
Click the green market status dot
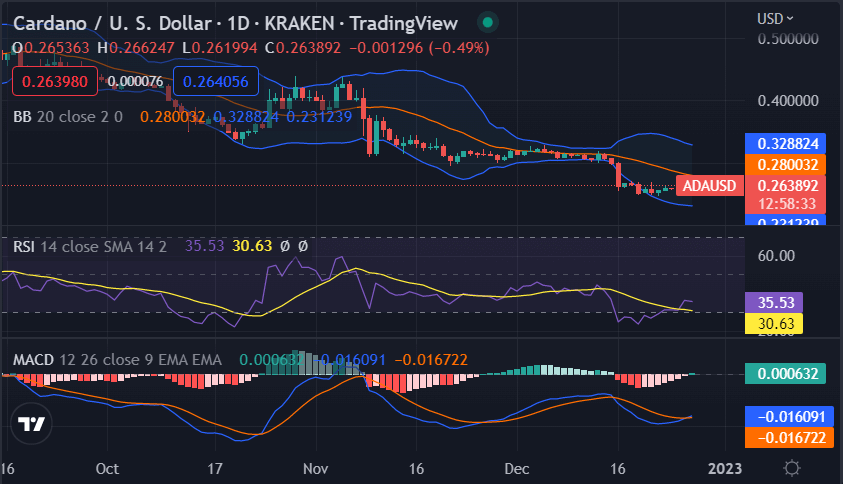488,23
